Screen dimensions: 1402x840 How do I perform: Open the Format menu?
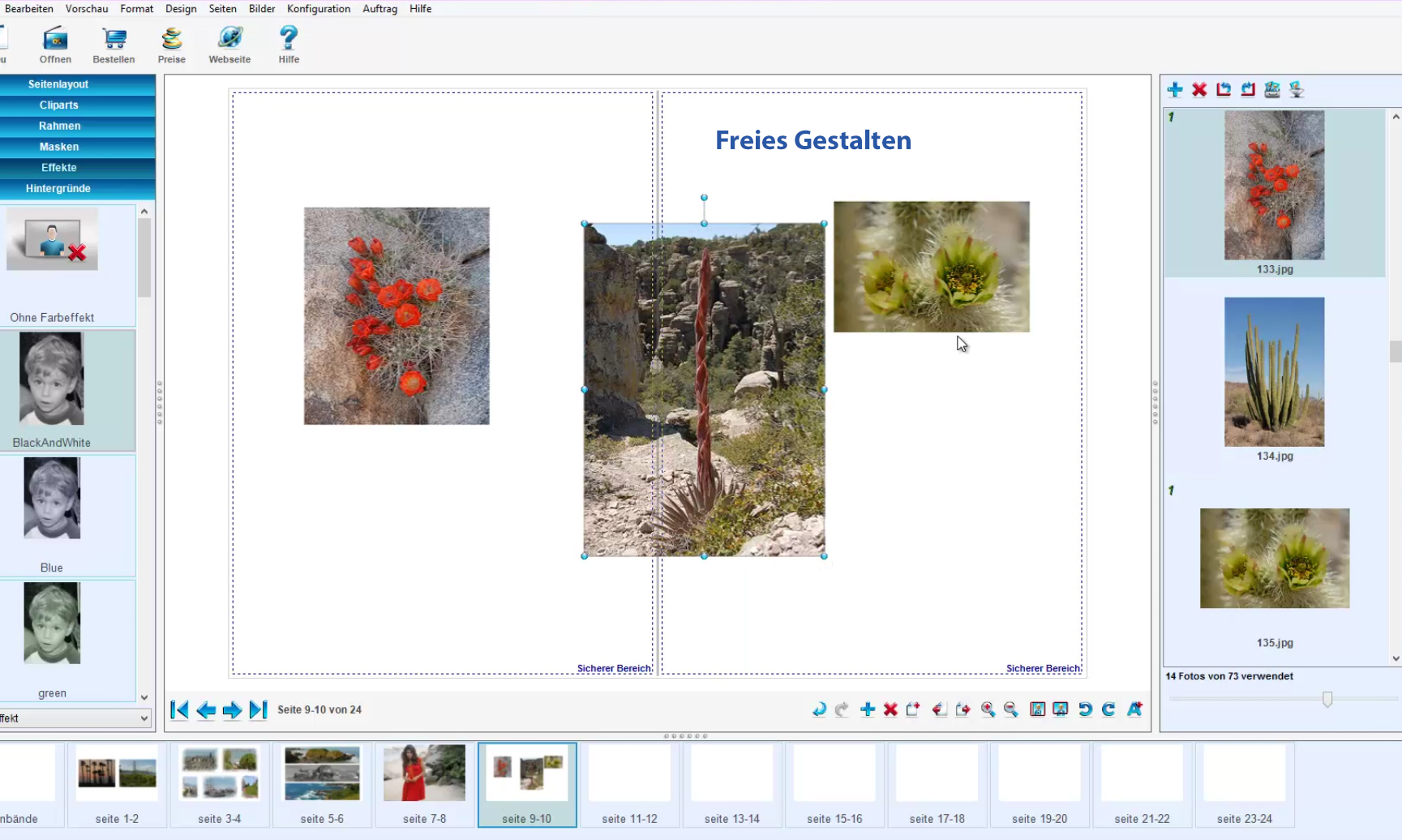point(136,9)
